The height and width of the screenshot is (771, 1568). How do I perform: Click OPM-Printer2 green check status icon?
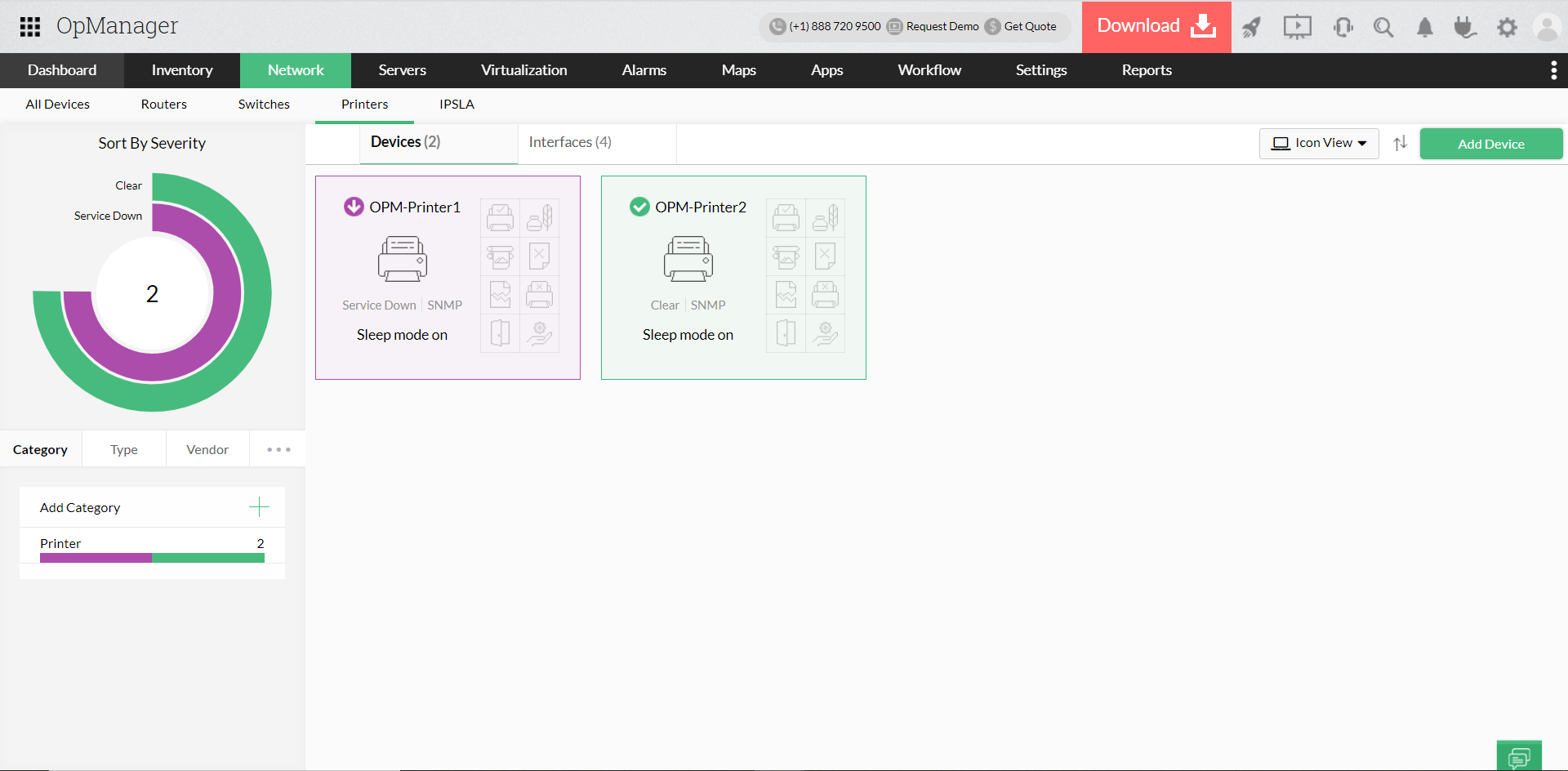[x=639, y=207]
